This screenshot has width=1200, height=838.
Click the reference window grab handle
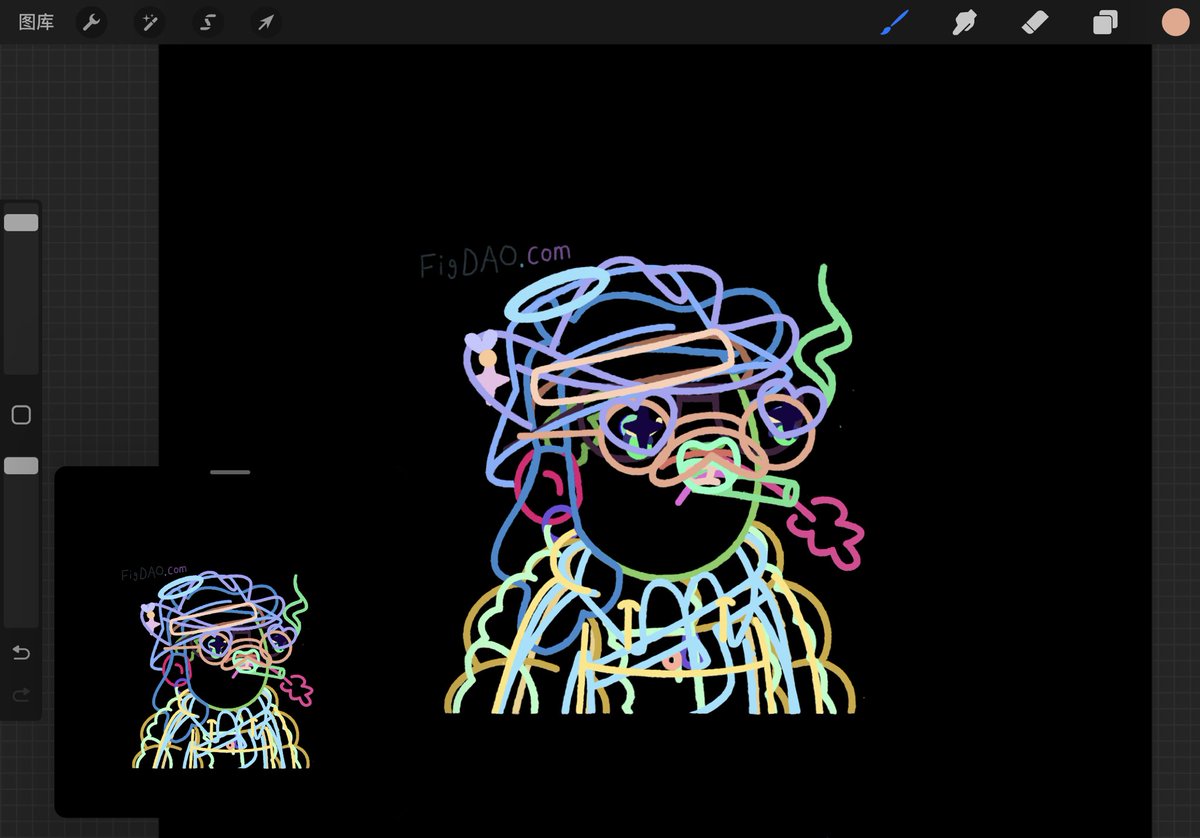point(230,472)
